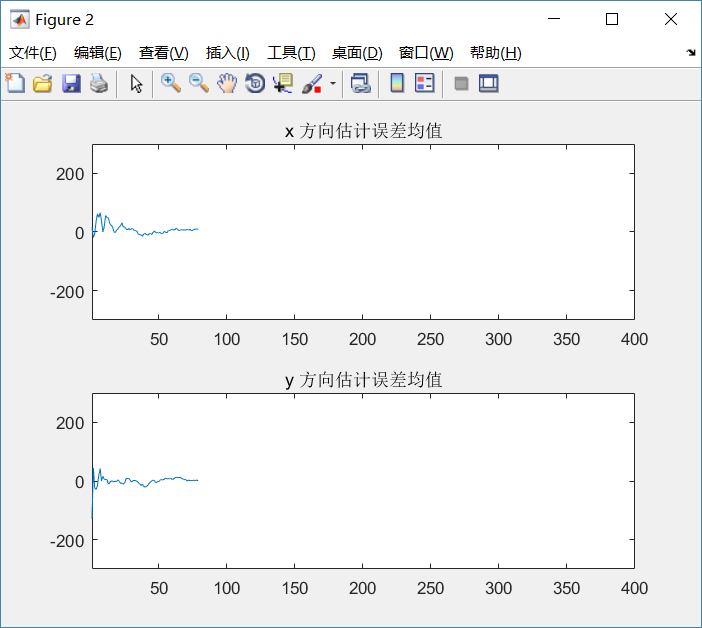702x628 pixels.
Task: Insert a legend using the toolbar icon
Action: 424,83
